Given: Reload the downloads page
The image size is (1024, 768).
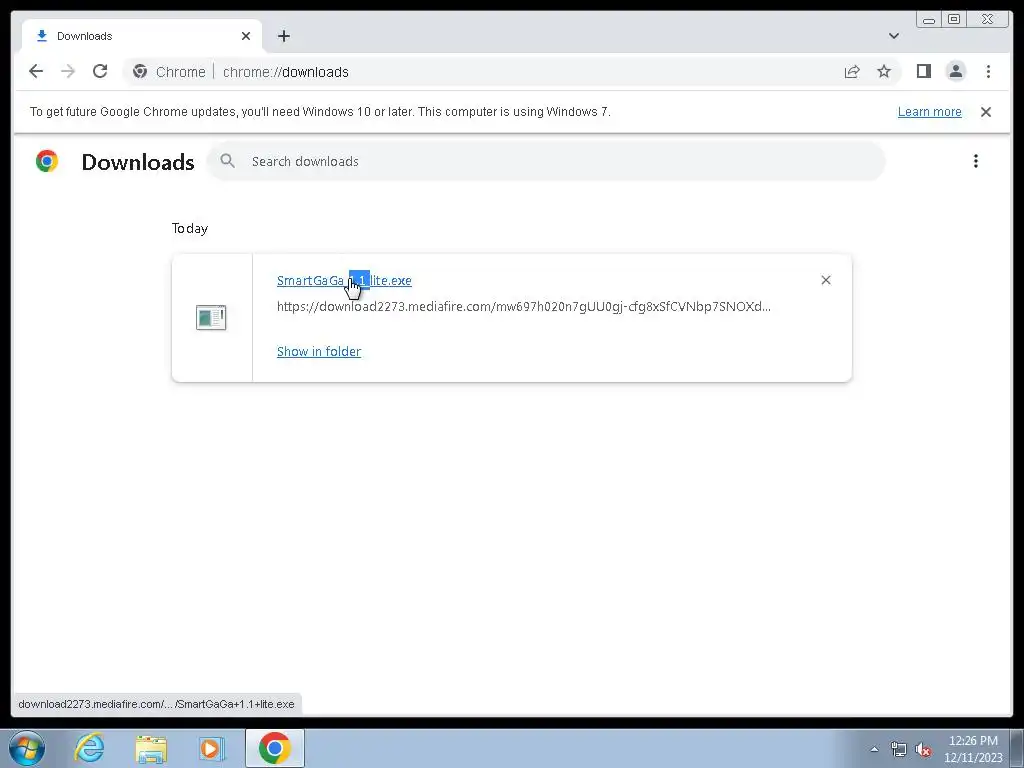Looking at the screenshot, I should (x=100, y=71).
